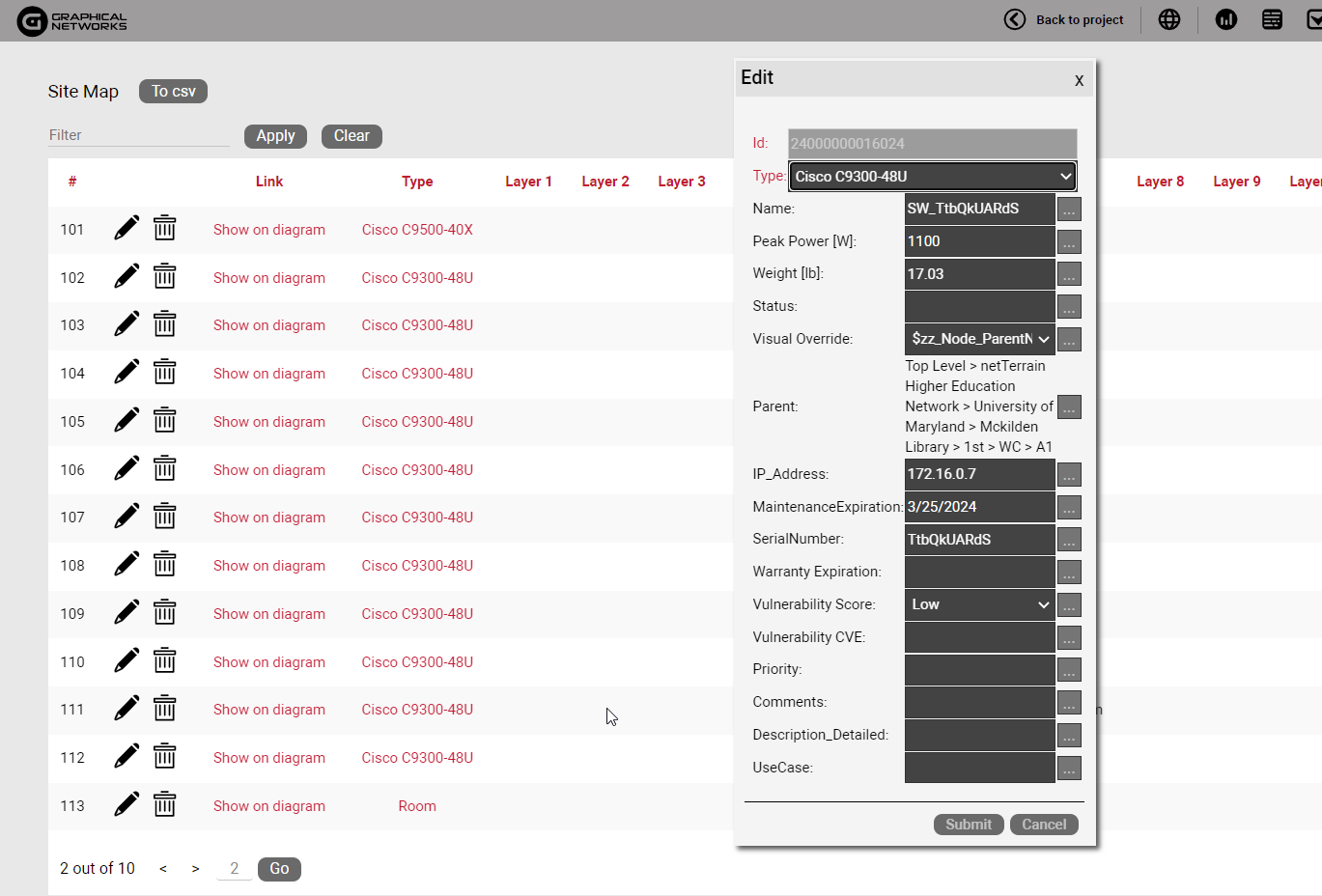1322x896 pixels.
Task: Open the chart dashboard icon in the top bar
Action: (x=1226, y=19)
